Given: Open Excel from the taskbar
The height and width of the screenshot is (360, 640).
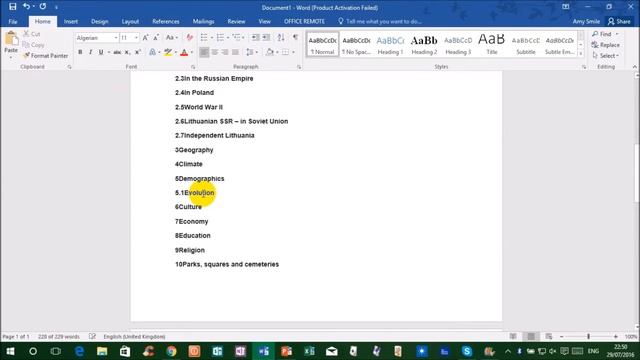Looking at the screenshot, I should (x=309, y=351).
